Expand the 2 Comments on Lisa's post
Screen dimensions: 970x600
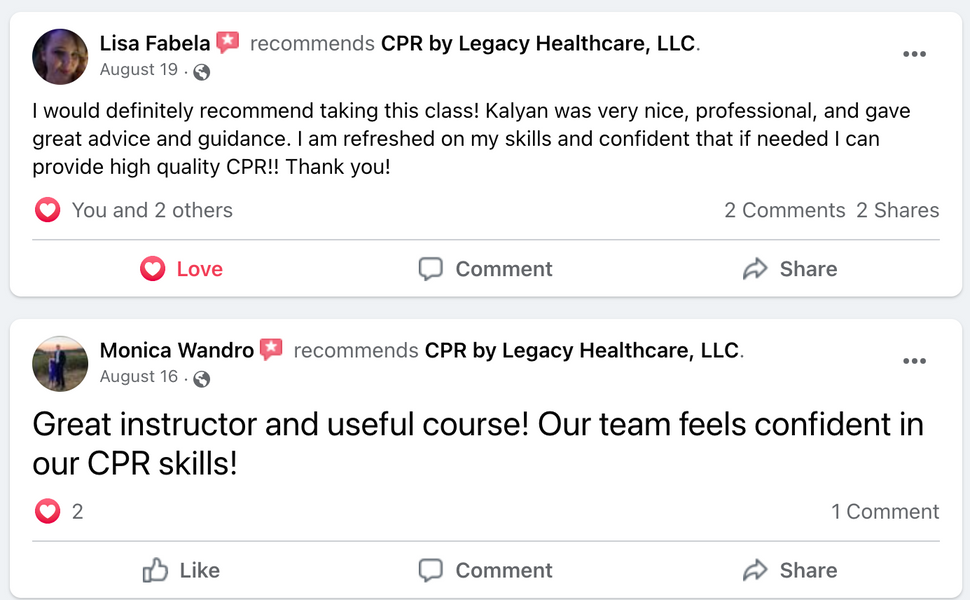[785, 210]
